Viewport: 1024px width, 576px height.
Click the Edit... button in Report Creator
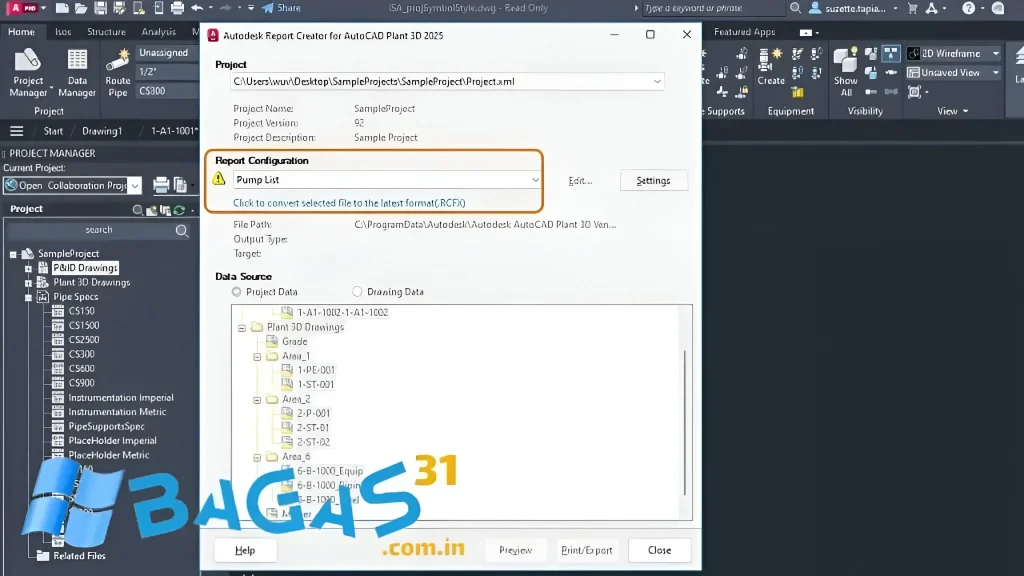click(580, 181)
